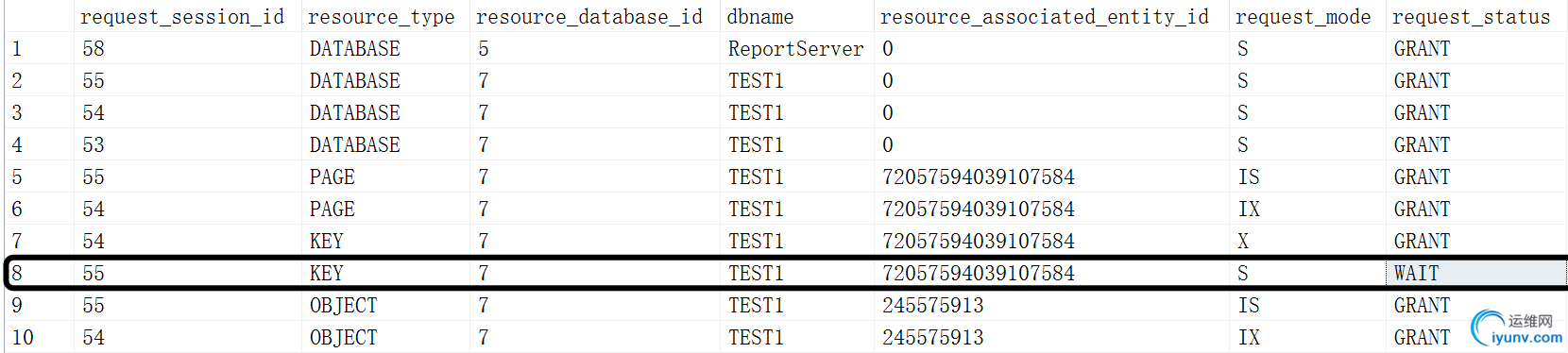Click the DATABASE resource type in row 3
Viewport: 1568px width, 353px height.
tap(385, 112)
